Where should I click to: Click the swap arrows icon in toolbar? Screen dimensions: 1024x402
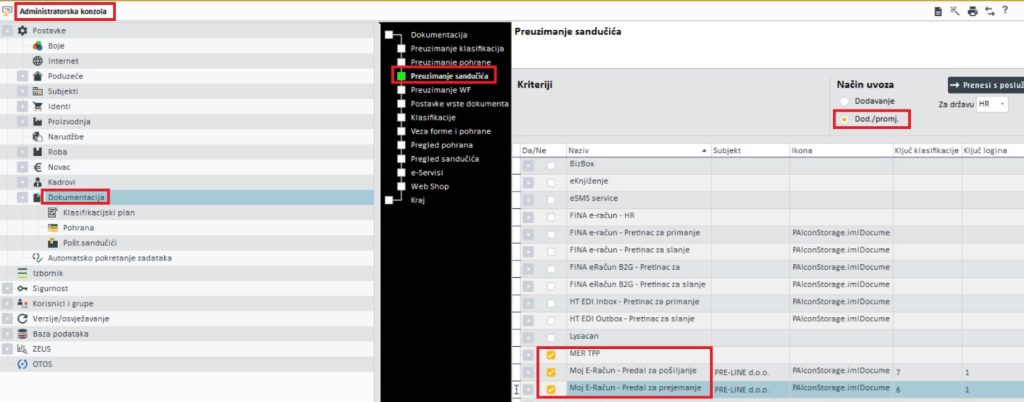987,11
